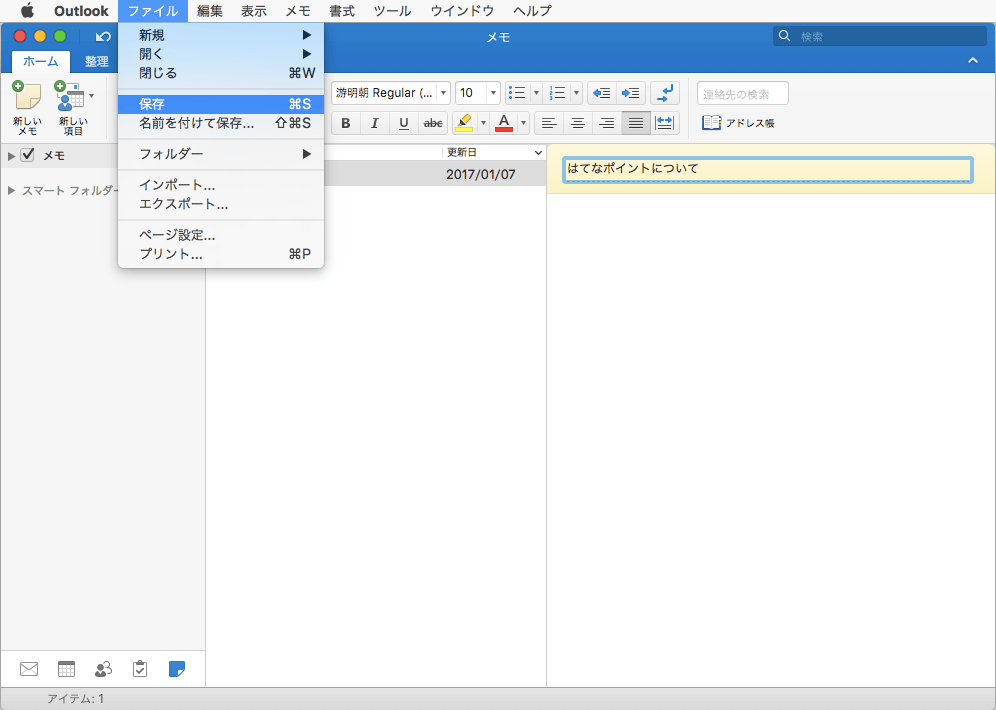Create a new memo with 新しいメモ icon
996x710 pixels.
(27, 108)
